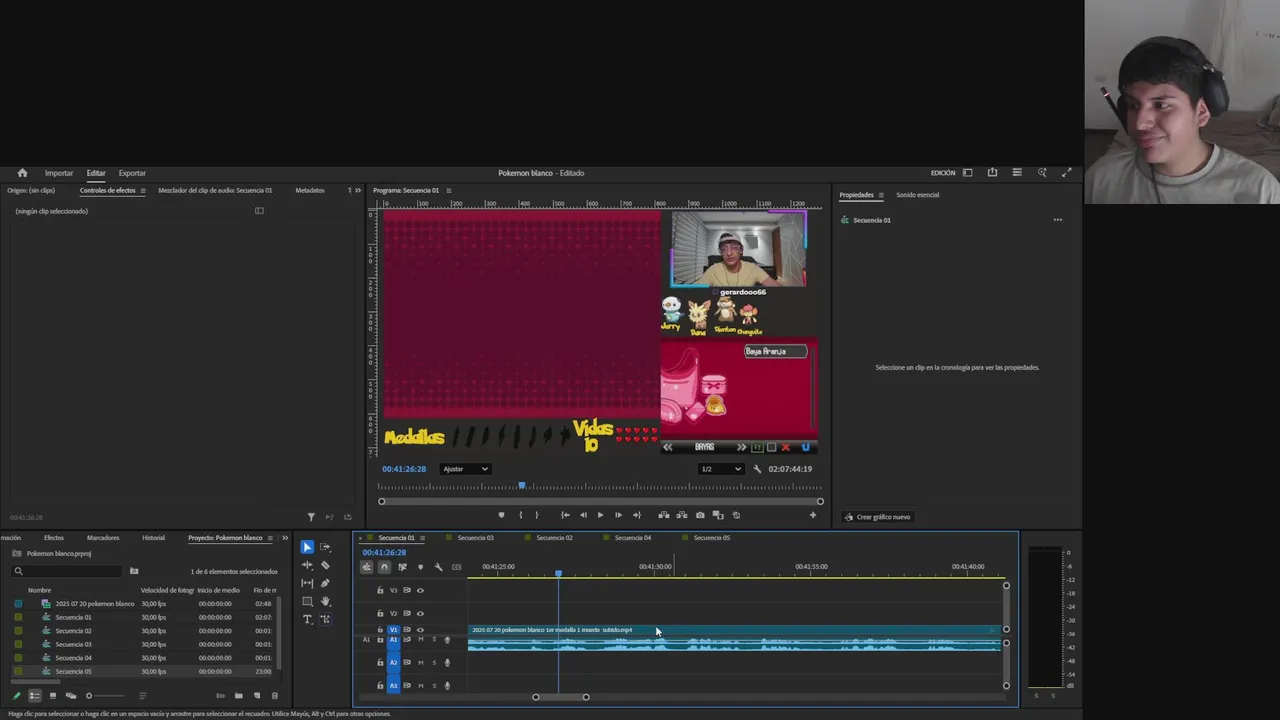Create new item in Project panel
The height and width of the screenshot is (720, 1280).
tap(257, 696)
